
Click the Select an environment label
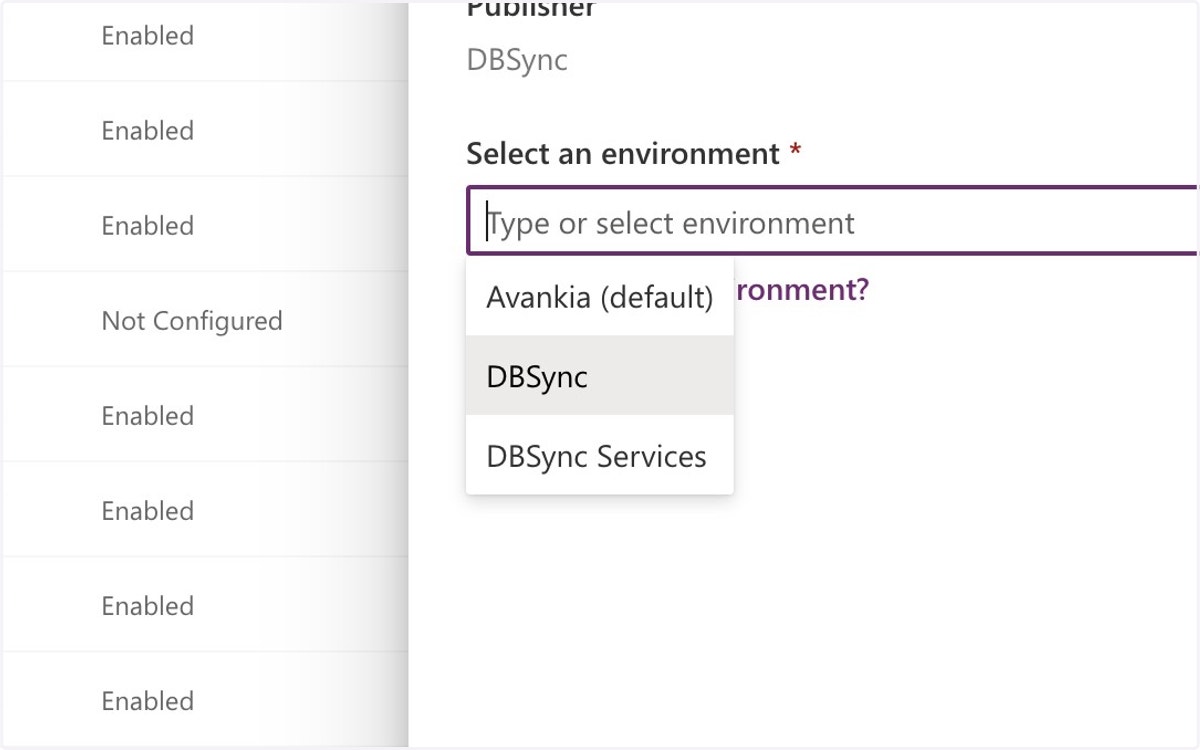(x=622, y=154)
